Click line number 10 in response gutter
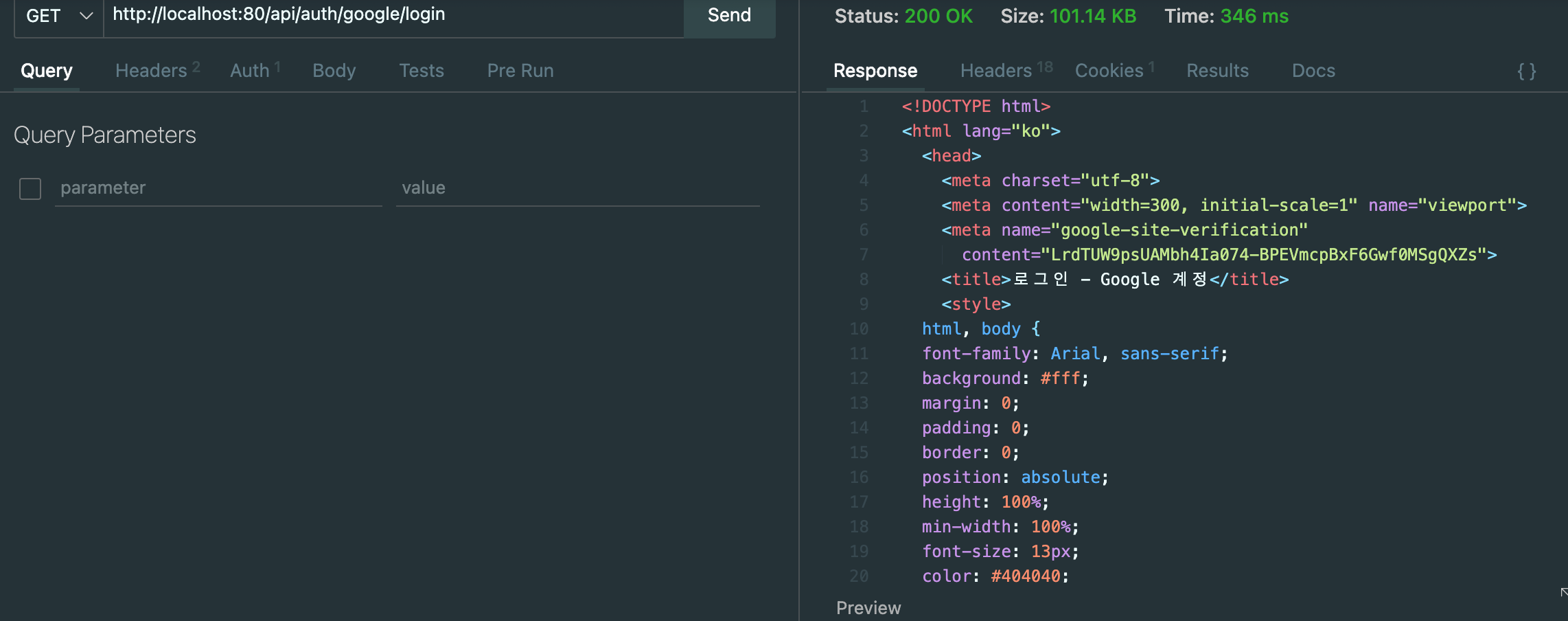Image resolution: width=1568 pixels, height=621 pixels. 859,329
